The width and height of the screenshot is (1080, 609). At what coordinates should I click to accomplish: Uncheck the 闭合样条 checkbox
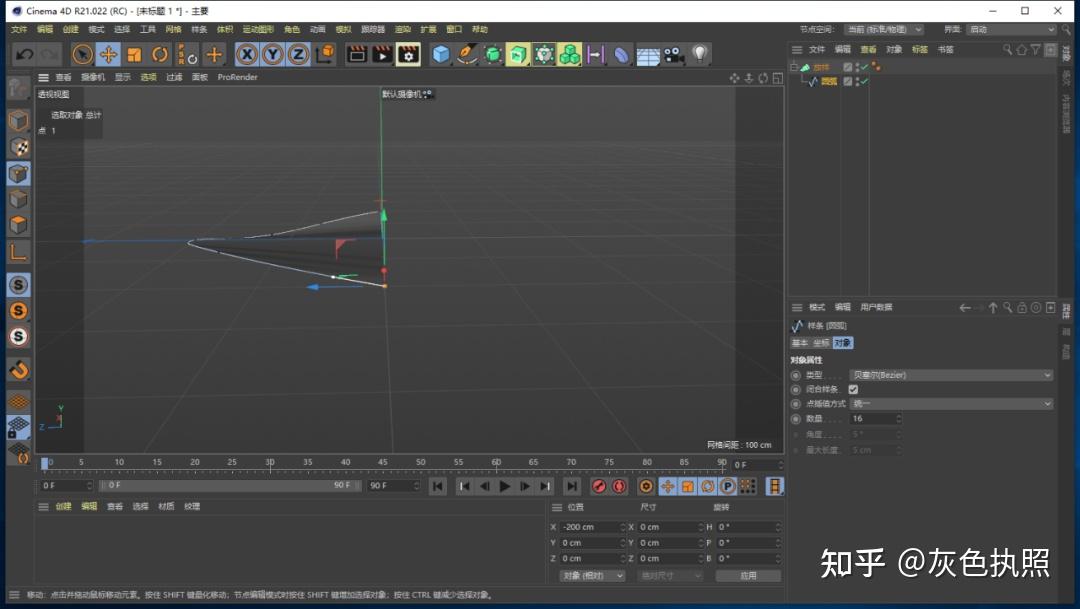853,389
